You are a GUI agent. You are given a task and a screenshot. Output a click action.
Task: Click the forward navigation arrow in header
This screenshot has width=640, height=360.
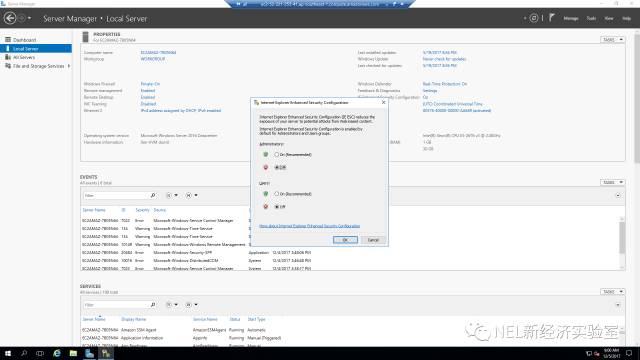point(22,18)
